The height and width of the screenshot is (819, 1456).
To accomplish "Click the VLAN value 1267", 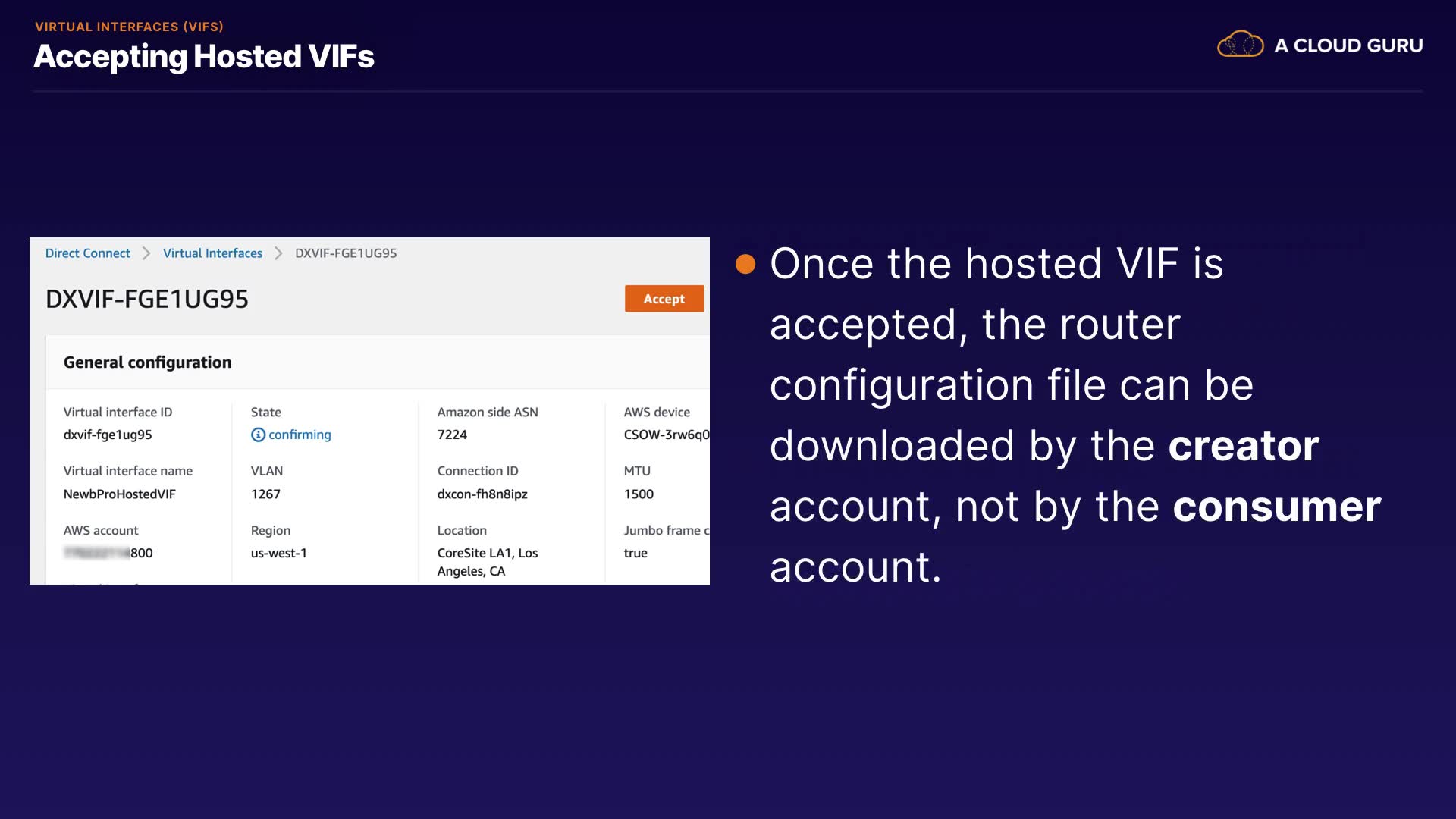I will [x=265, y=494].
